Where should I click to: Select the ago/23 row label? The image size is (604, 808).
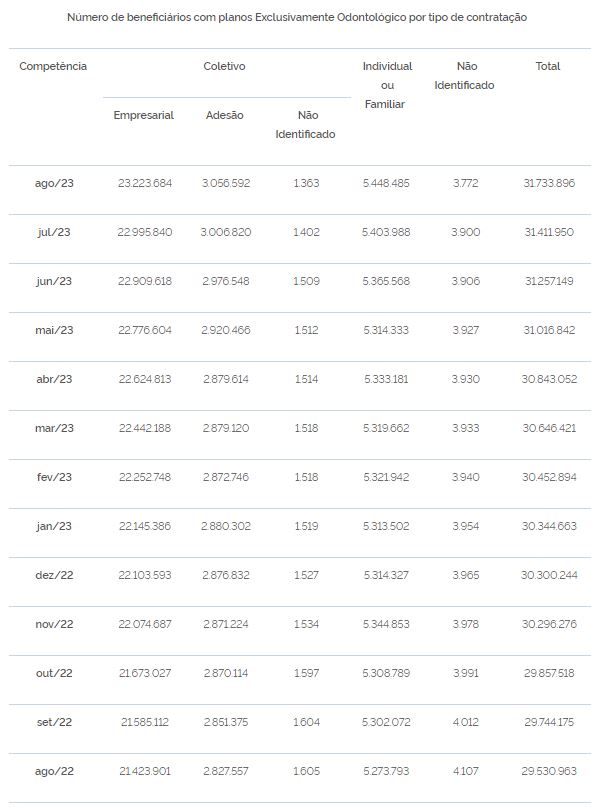[x=54, y=183]
